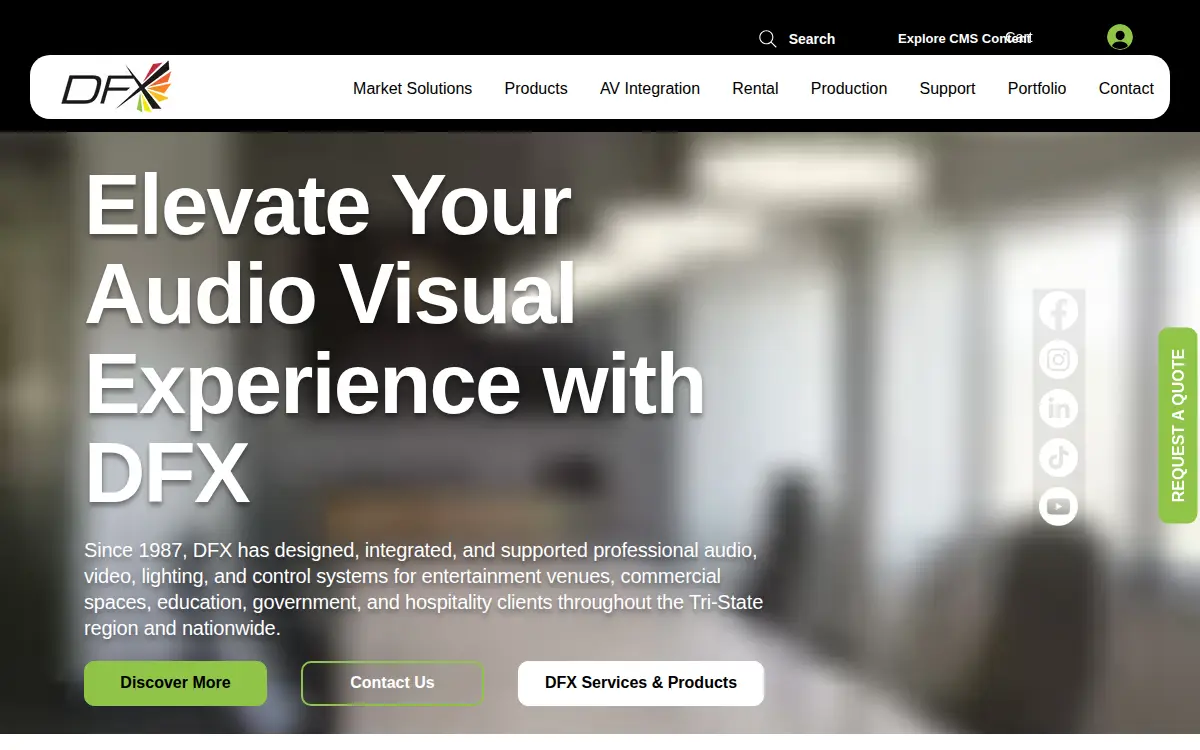1200x750 pixels.
Task: Open the Rental menu item
Action: (x=755, y=88)
